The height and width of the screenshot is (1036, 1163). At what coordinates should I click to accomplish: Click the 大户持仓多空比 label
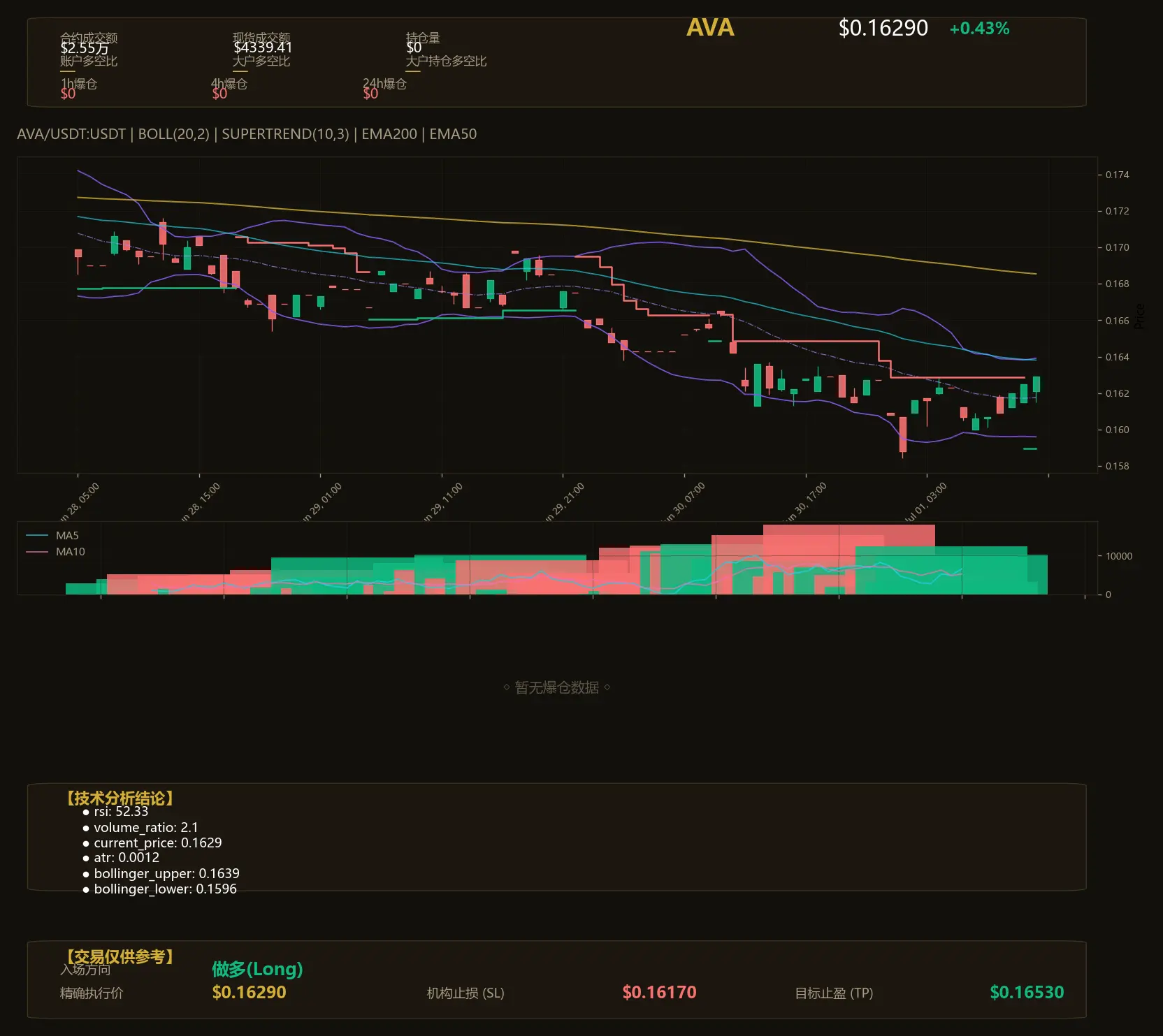point(446,61)
